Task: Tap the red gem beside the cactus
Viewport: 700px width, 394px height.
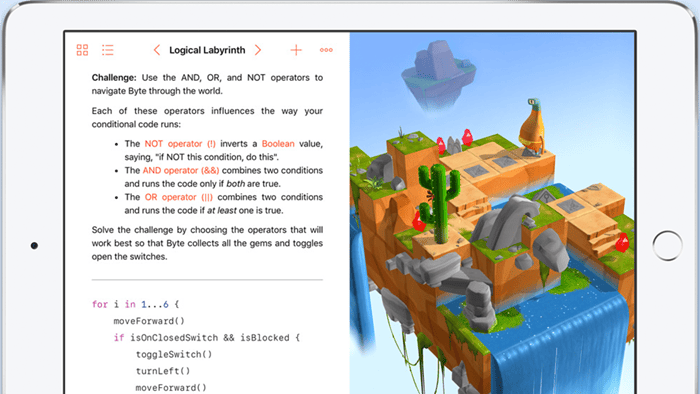Action: pos(418,220)
